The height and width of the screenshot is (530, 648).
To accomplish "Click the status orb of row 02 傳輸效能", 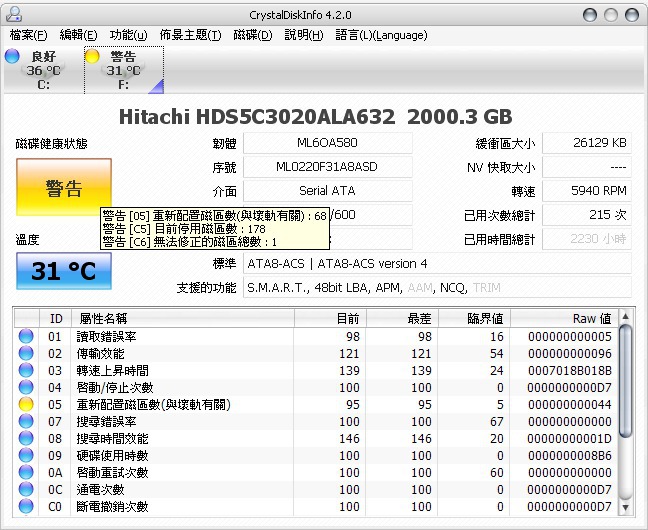I will click(26, 353).
